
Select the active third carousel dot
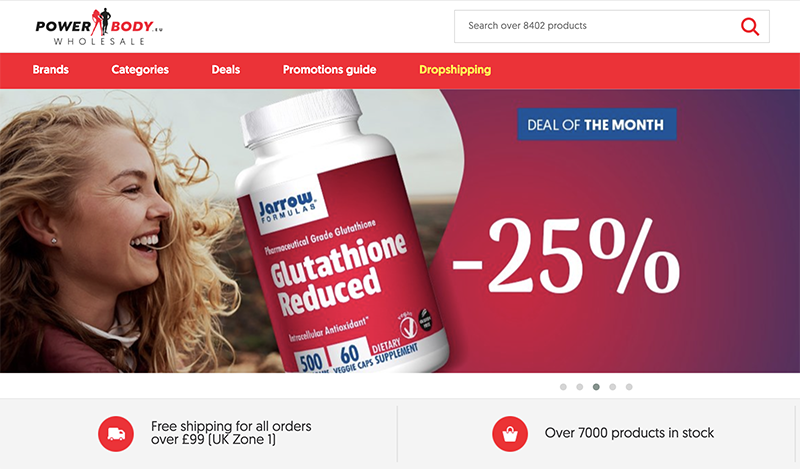596,387
